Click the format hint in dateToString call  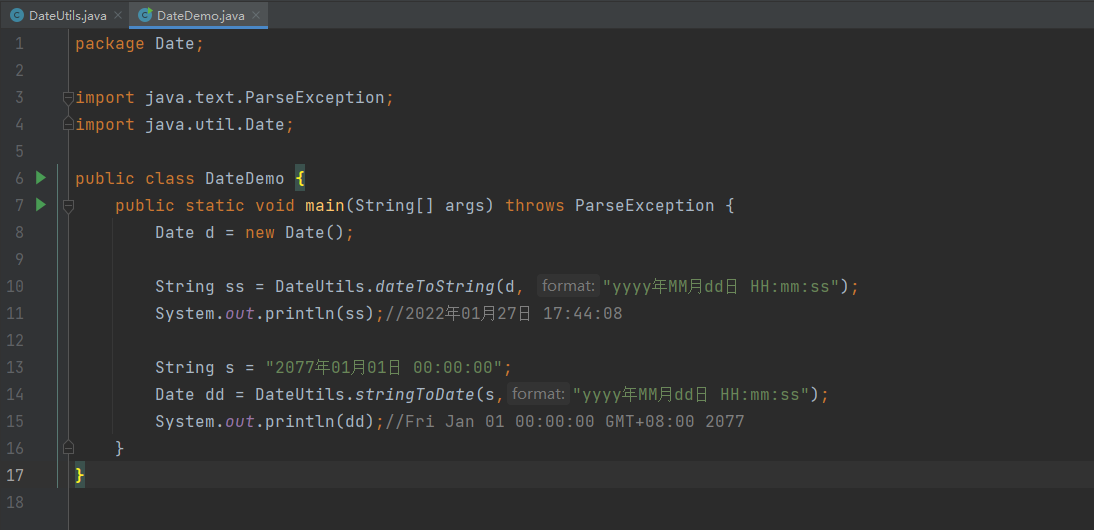pyautogui.click(x=568, y=286)
